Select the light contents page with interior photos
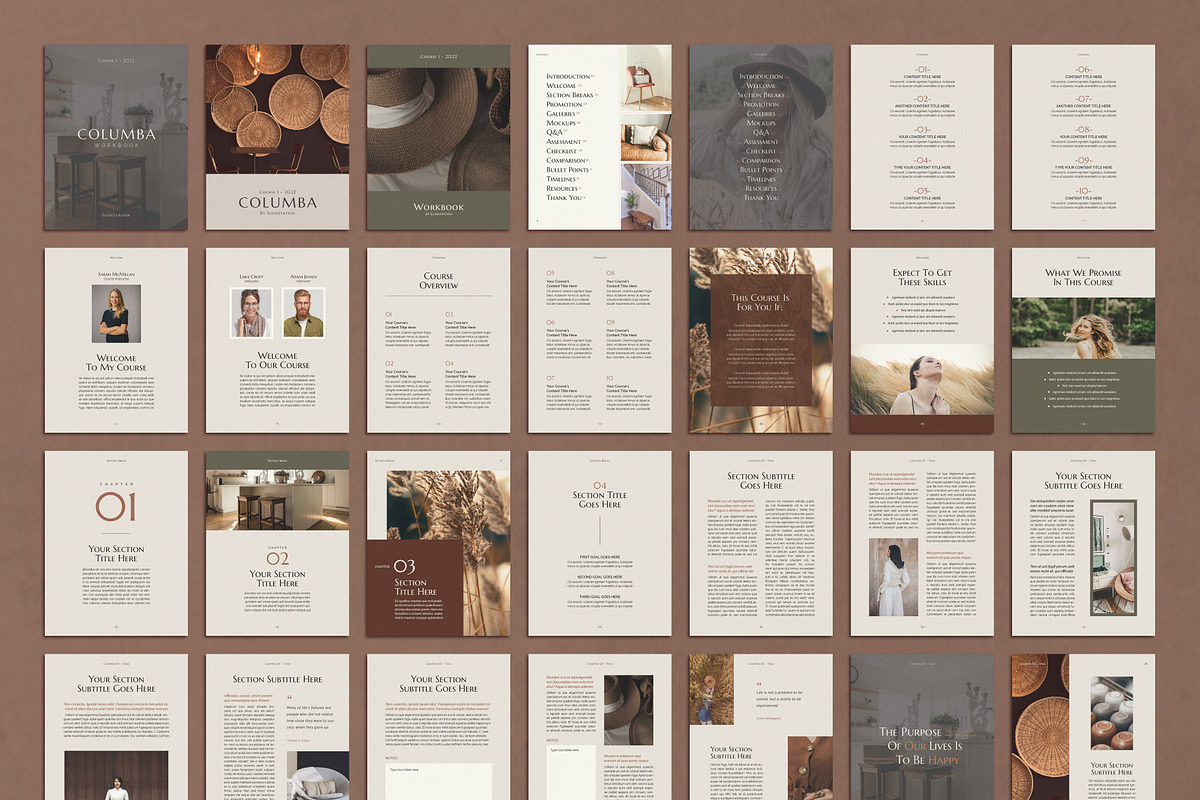Image resolution: width=1200 pixels, height=800 pixels. (x=600, y=137)
